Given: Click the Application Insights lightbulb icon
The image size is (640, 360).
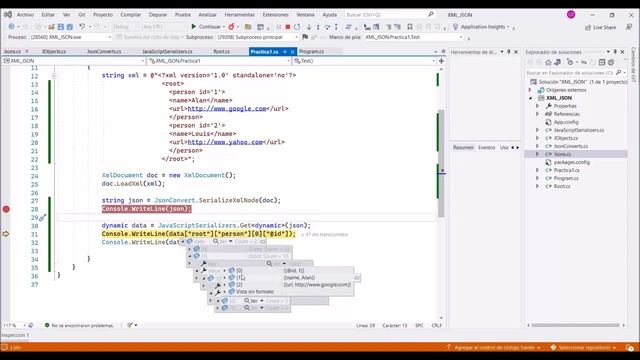Looking at the screenshot, I should point(456,27).
